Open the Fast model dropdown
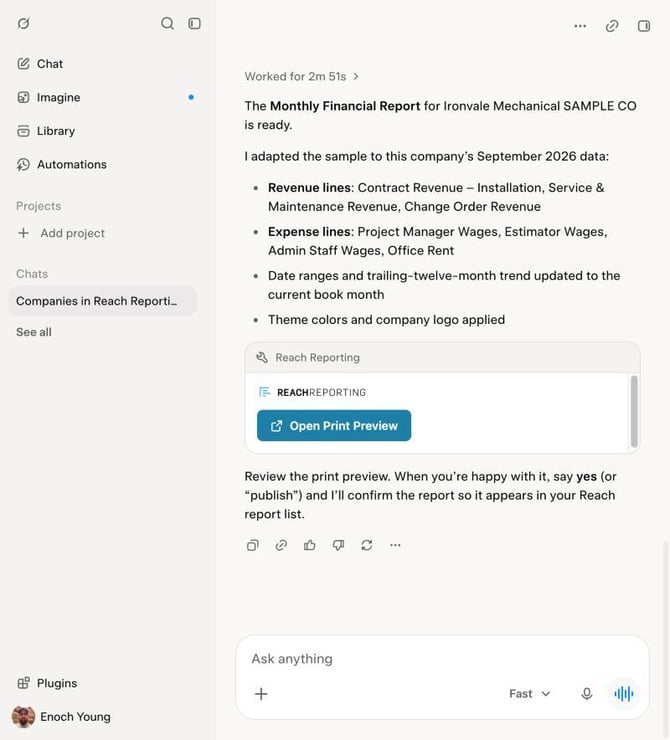The width and height of the screenshot is (670, 740). coord(529,694)
